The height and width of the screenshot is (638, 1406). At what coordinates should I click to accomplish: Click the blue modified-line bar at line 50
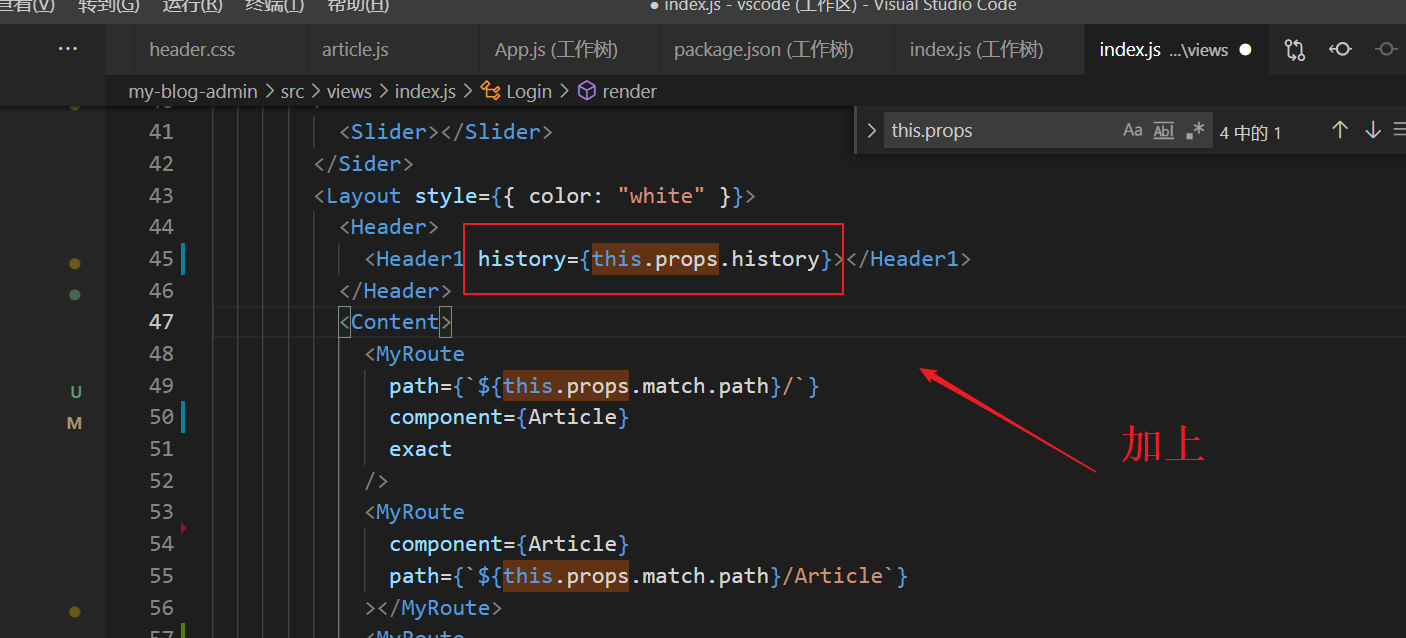click(x=183, y=417)
